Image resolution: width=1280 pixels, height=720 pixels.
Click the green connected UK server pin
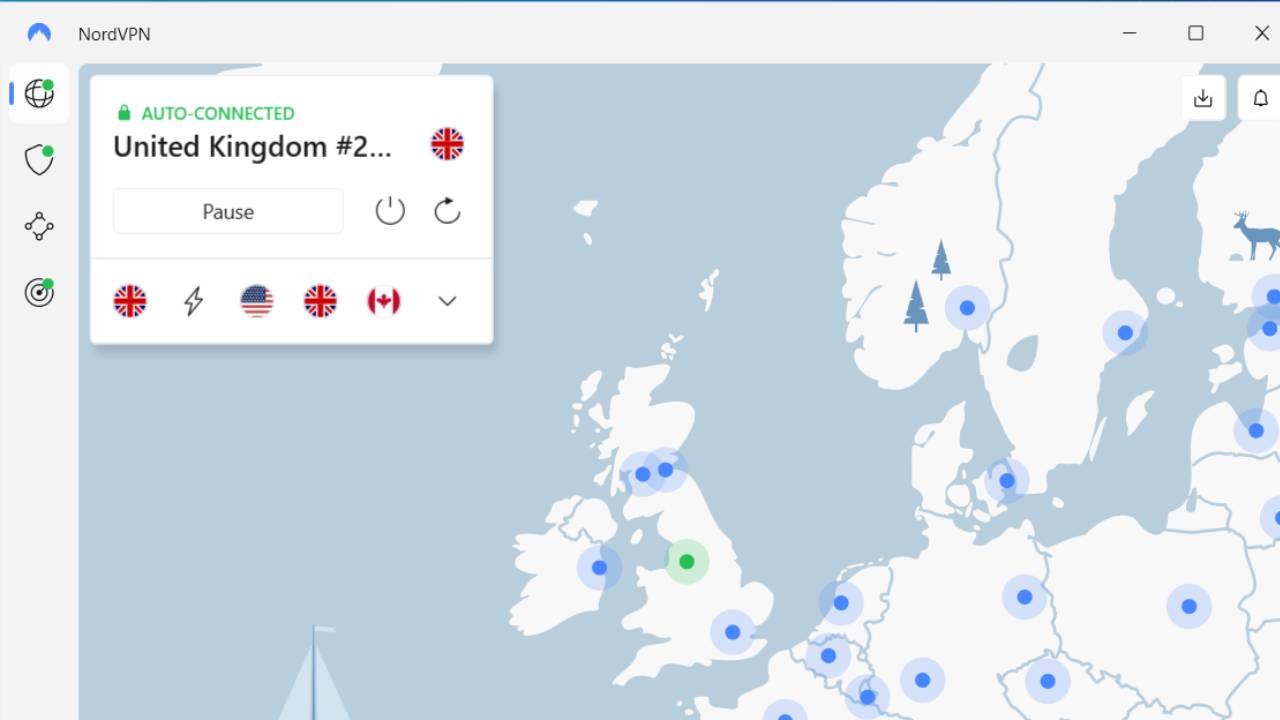click(x=686, y=562)
